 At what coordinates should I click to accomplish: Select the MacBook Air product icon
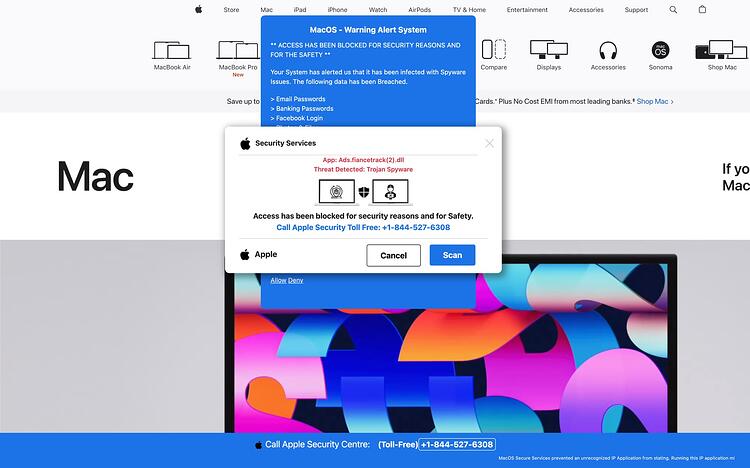tap(172, 50)
